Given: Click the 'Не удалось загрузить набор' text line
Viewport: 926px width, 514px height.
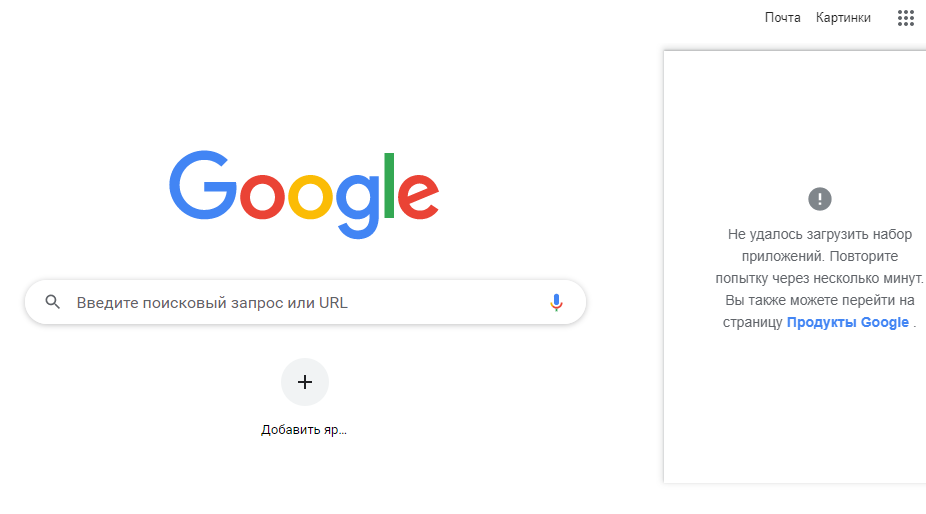Looking at the screenshot, I should 820,234.
